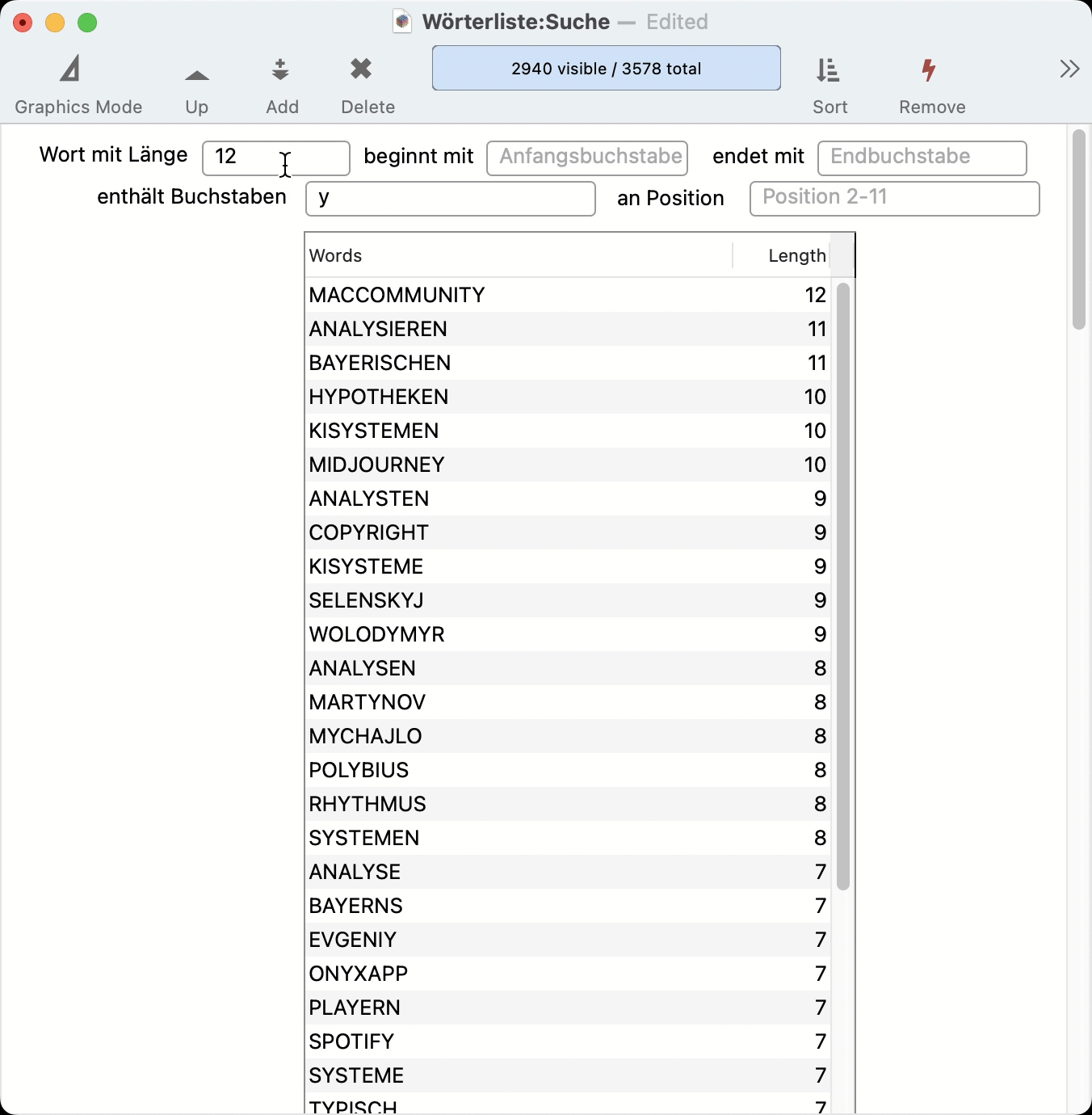Select the KISYSTEMEN row
The image size is (1092, 1115).
568,431
